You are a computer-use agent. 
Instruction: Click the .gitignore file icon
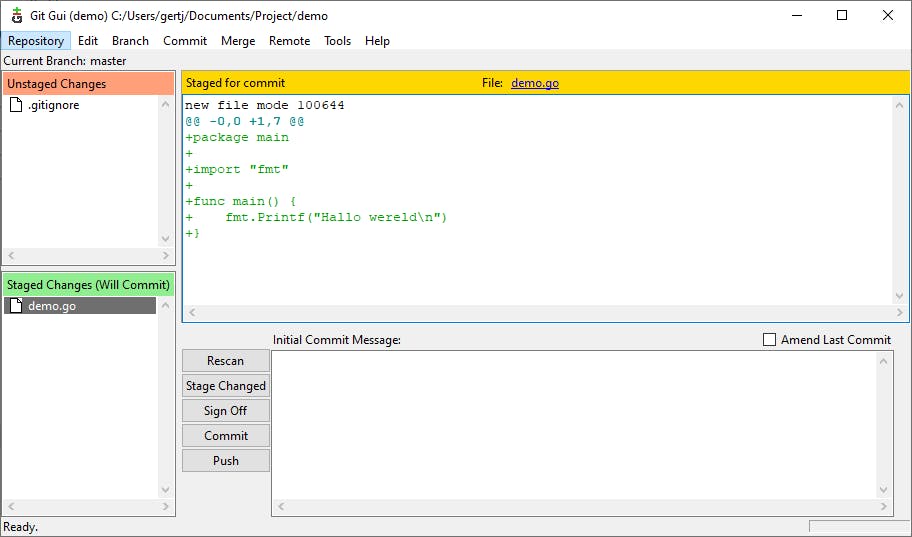click(x=16, y=105)
